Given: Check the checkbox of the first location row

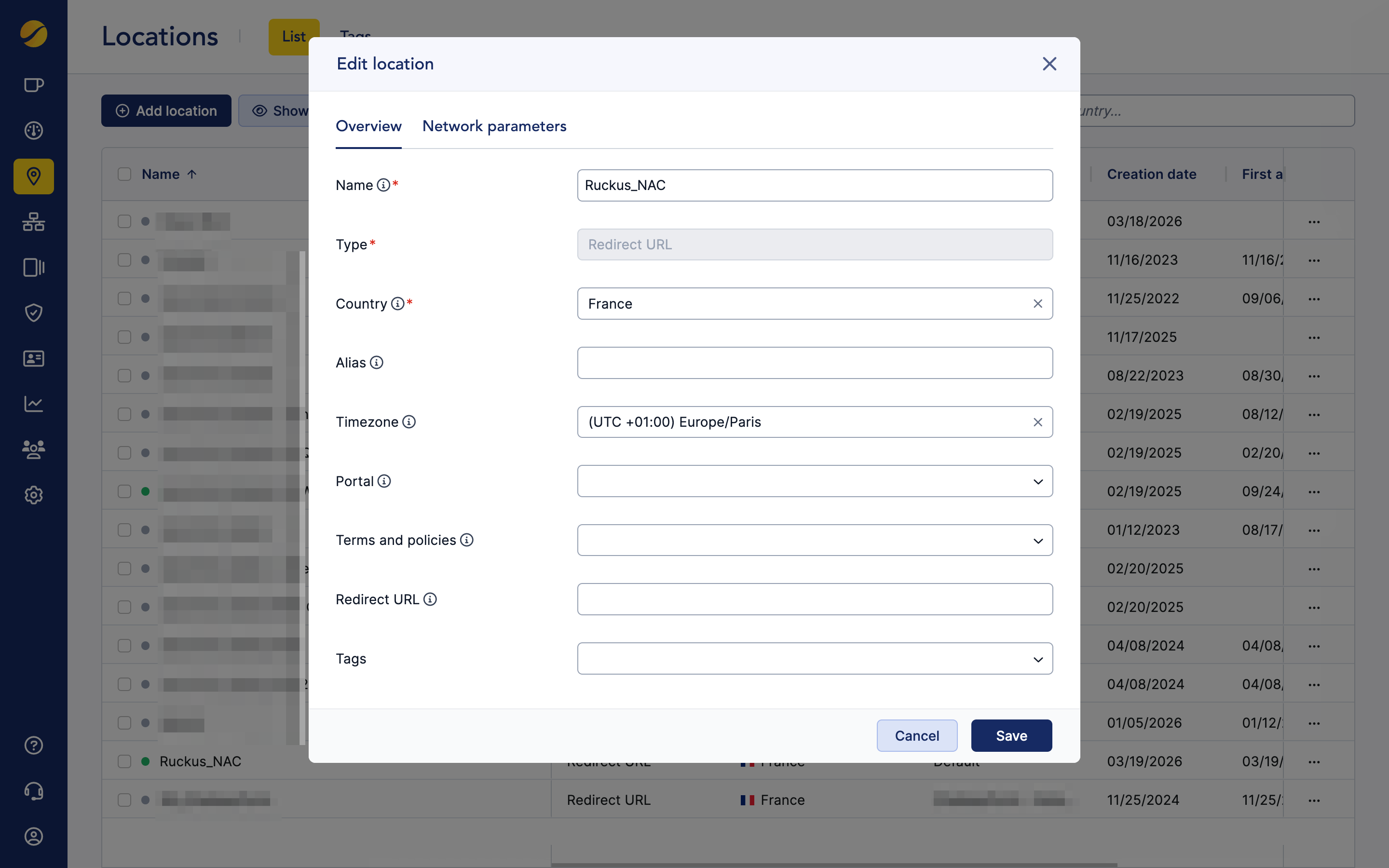Looking at the screenshot, I should 124,222.
